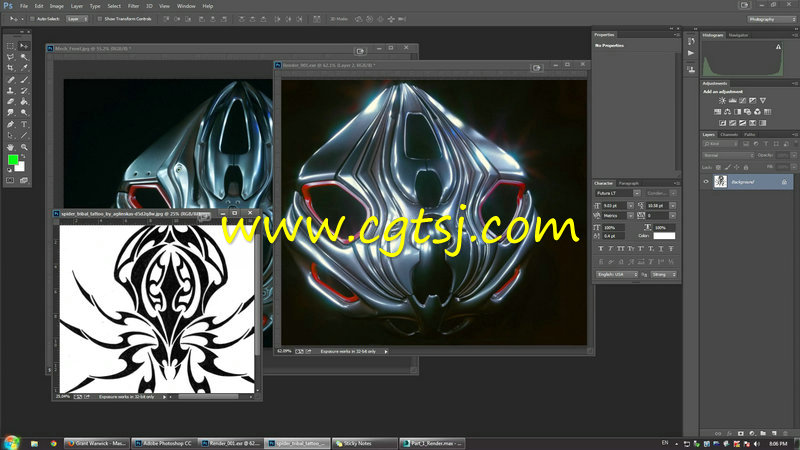
Task: Open the History panel icon
Action: pos(691,41)
